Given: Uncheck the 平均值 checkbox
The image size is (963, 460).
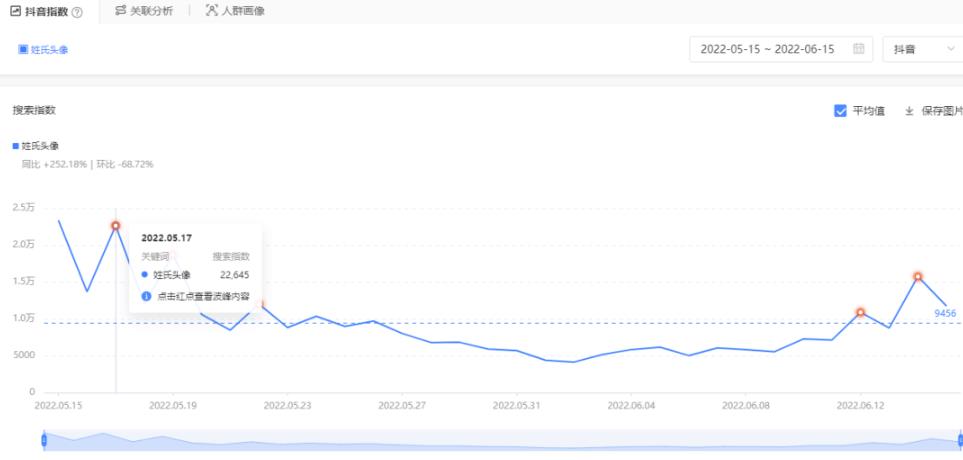Looking at the screenshot, I should (840, 111).
